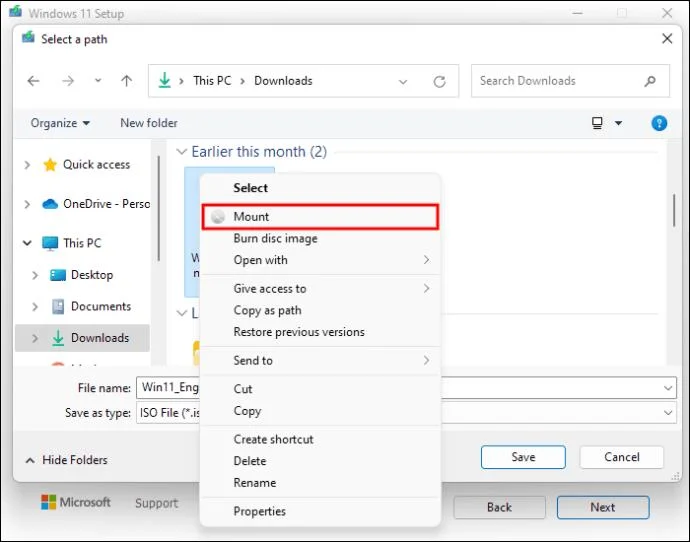
Task: Choose Mount in the context menu
Action: tap(320, 216)
